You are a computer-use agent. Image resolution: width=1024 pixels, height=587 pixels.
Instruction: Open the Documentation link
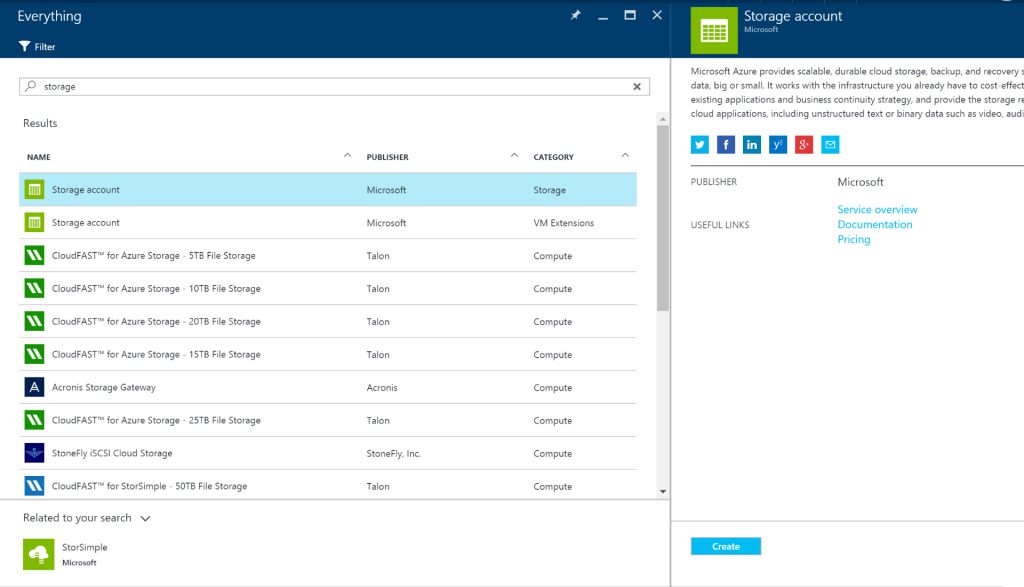874,224
